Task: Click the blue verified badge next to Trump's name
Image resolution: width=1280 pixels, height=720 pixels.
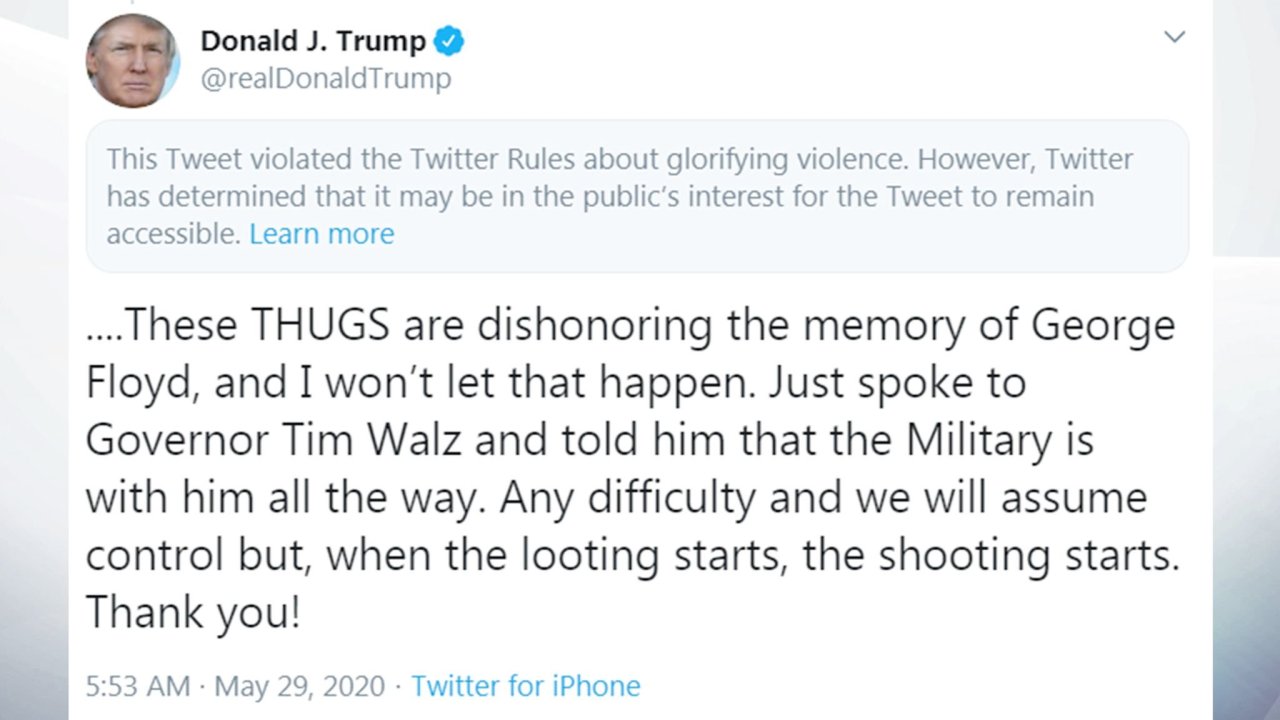Action: coord(448,40)
